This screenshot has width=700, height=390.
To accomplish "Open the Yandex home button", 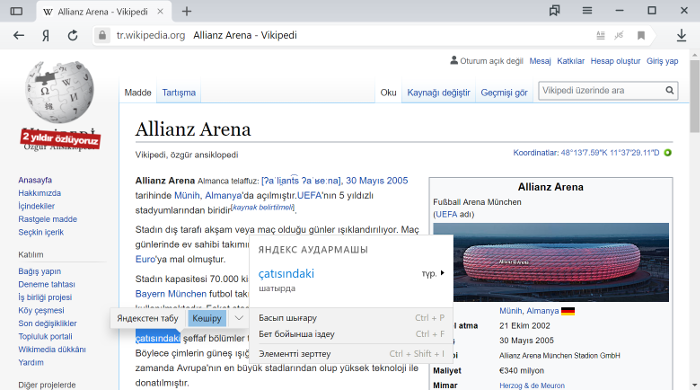I will [x=46, y=35].
